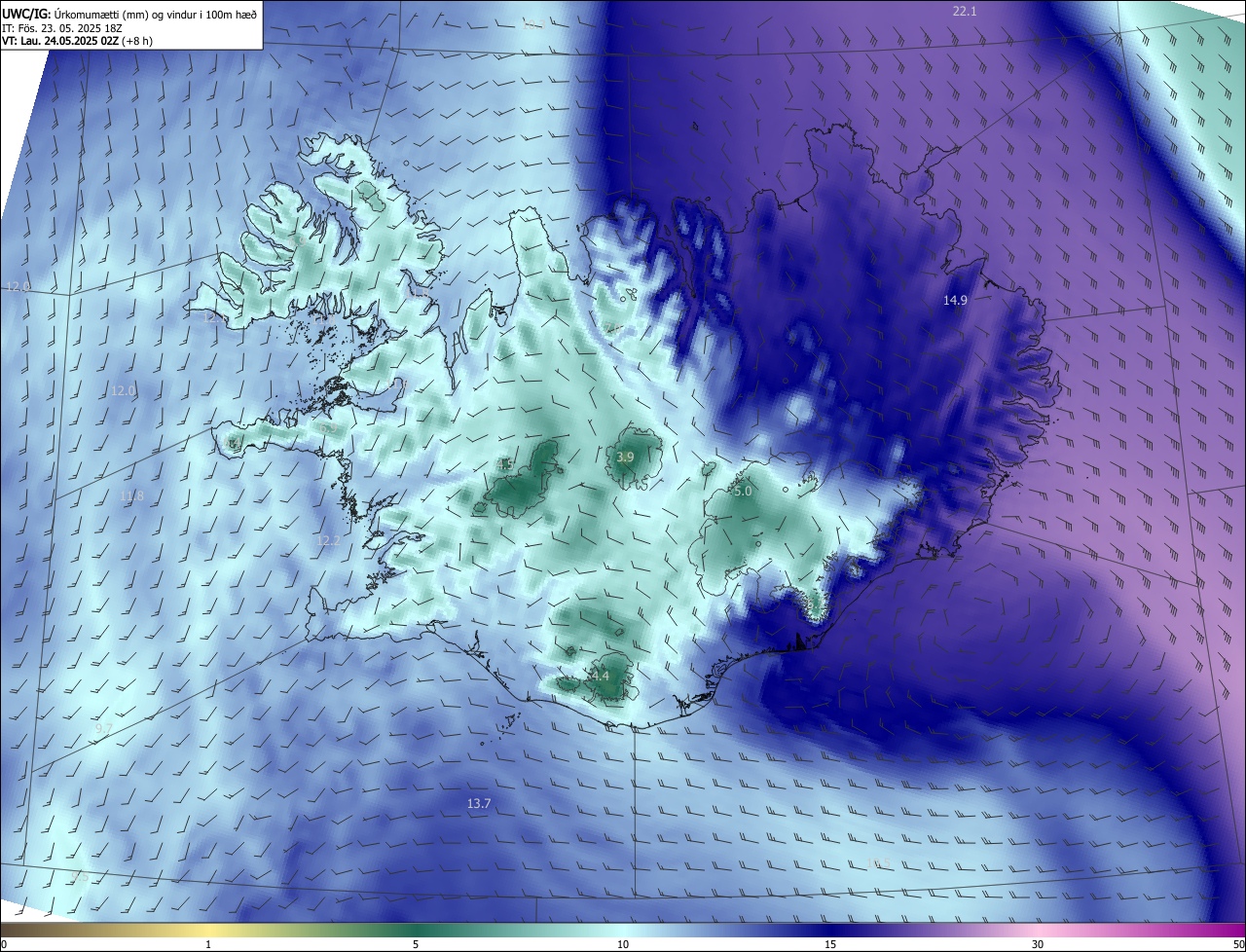
Task: Click the 4.5 value label beside the dark green glacier
Action: (x=506, y=465)
